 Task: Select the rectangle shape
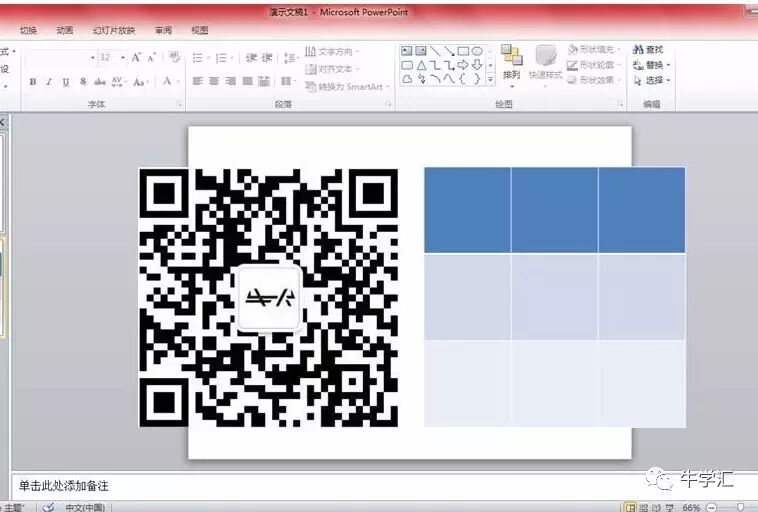[x=463, y=51]
